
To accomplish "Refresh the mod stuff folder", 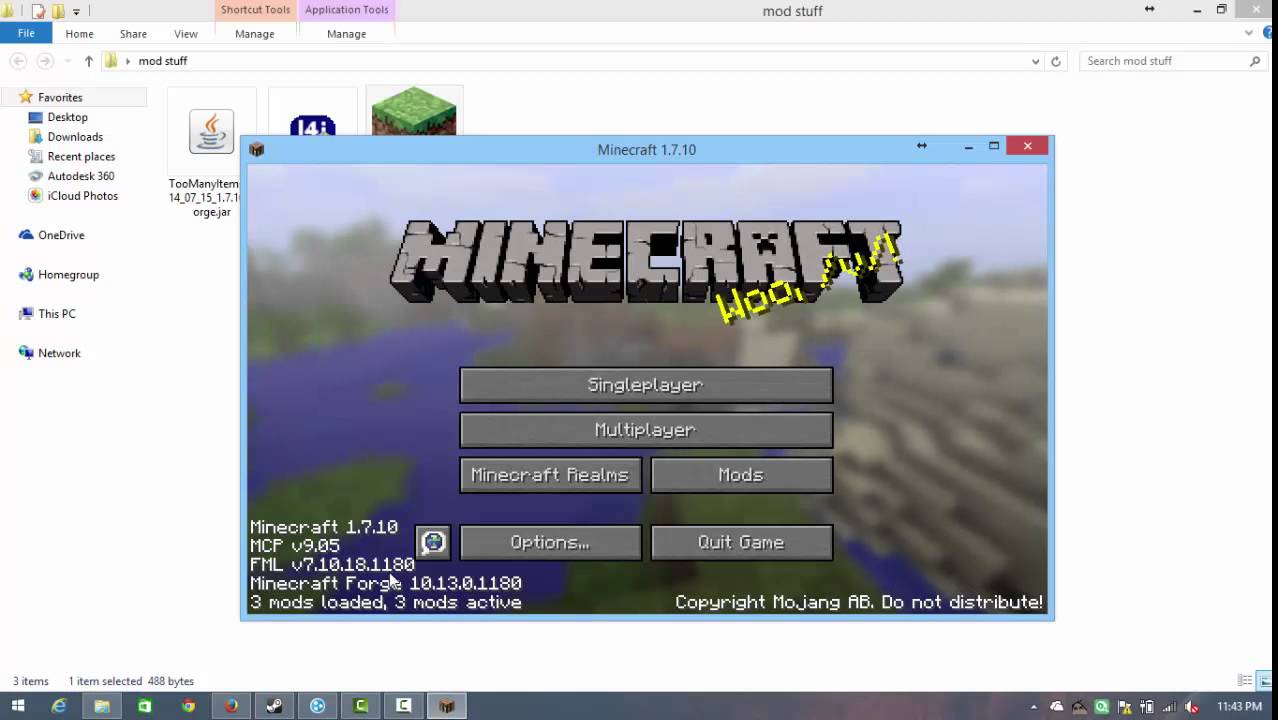I will coord(1055,61).
